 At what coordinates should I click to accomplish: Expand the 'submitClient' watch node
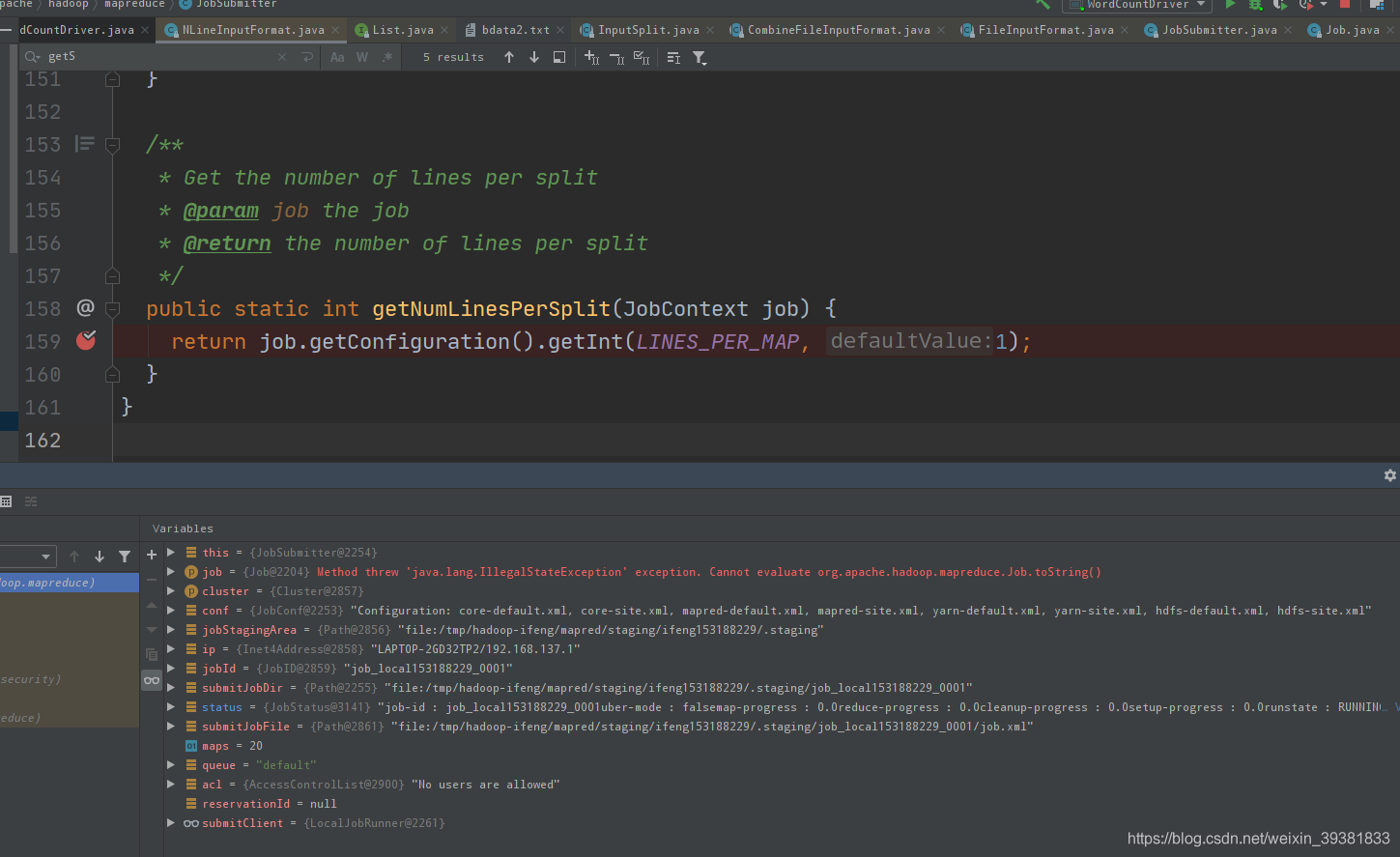coord(171,823)
